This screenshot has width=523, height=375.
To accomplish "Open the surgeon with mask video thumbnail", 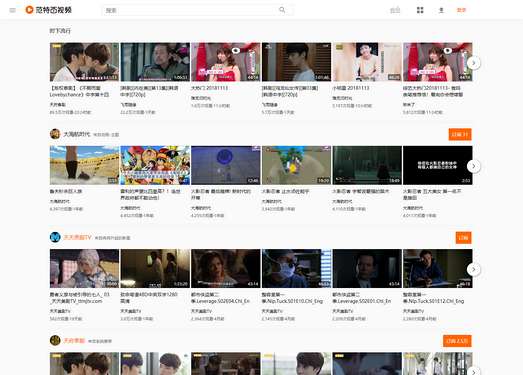I will pyautogui.click(x=297, y=268).
